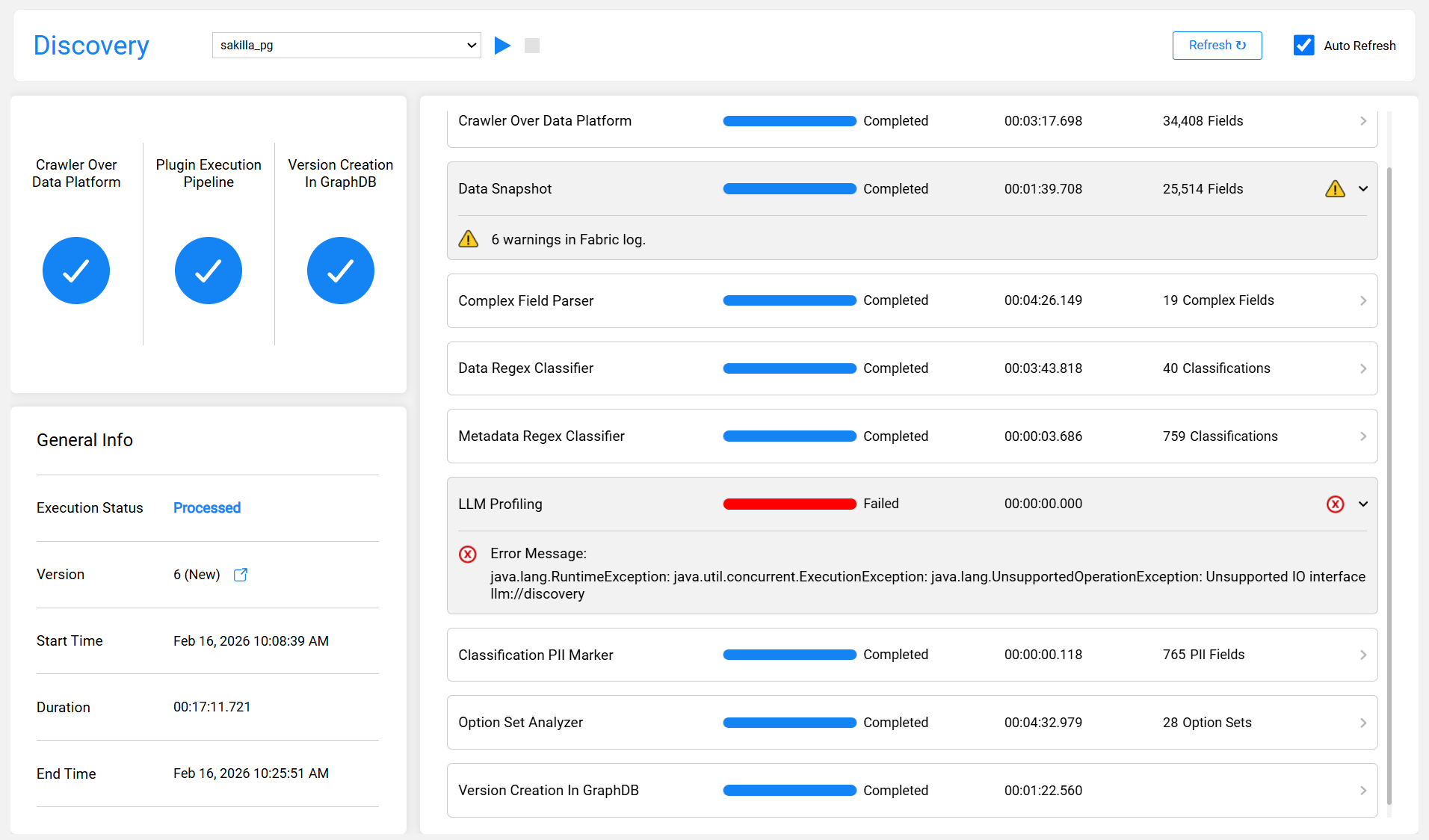Expand the Complex Field Parser row chevron

pos(1363,301)
